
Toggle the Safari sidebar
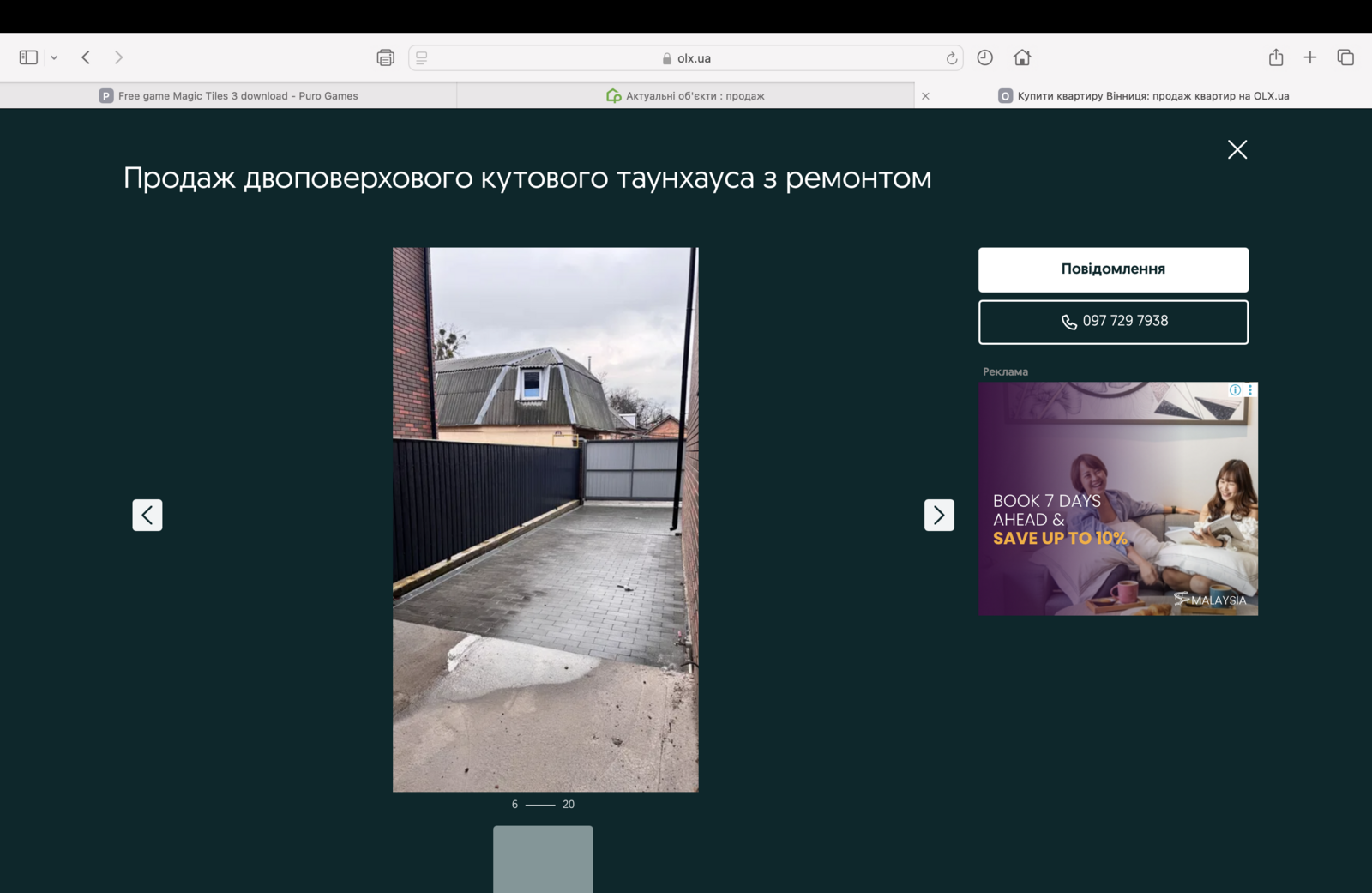(x=28, y=57)
